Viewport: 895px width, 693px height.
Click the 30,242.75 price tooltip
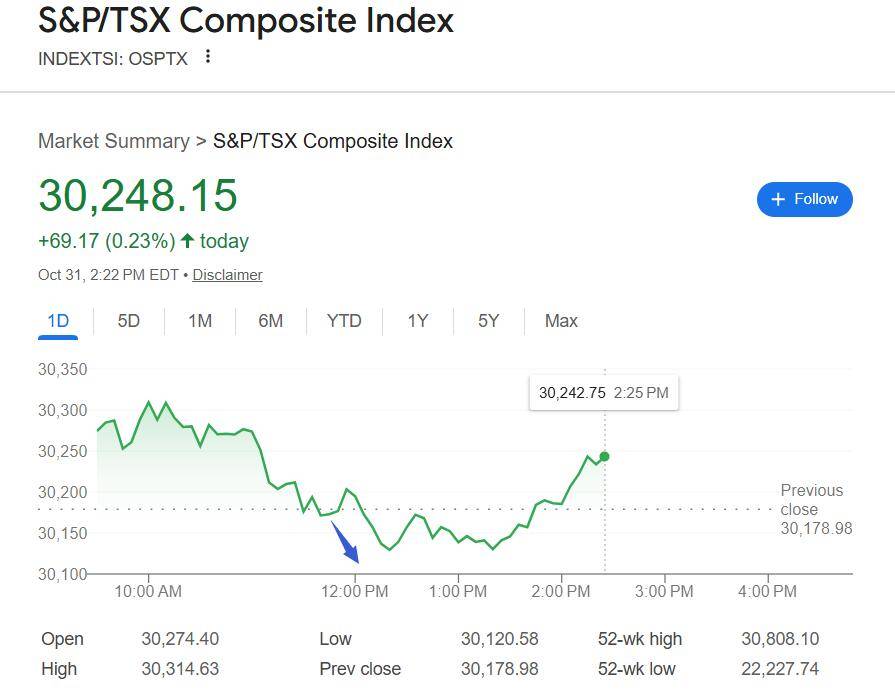pos(603,393)
